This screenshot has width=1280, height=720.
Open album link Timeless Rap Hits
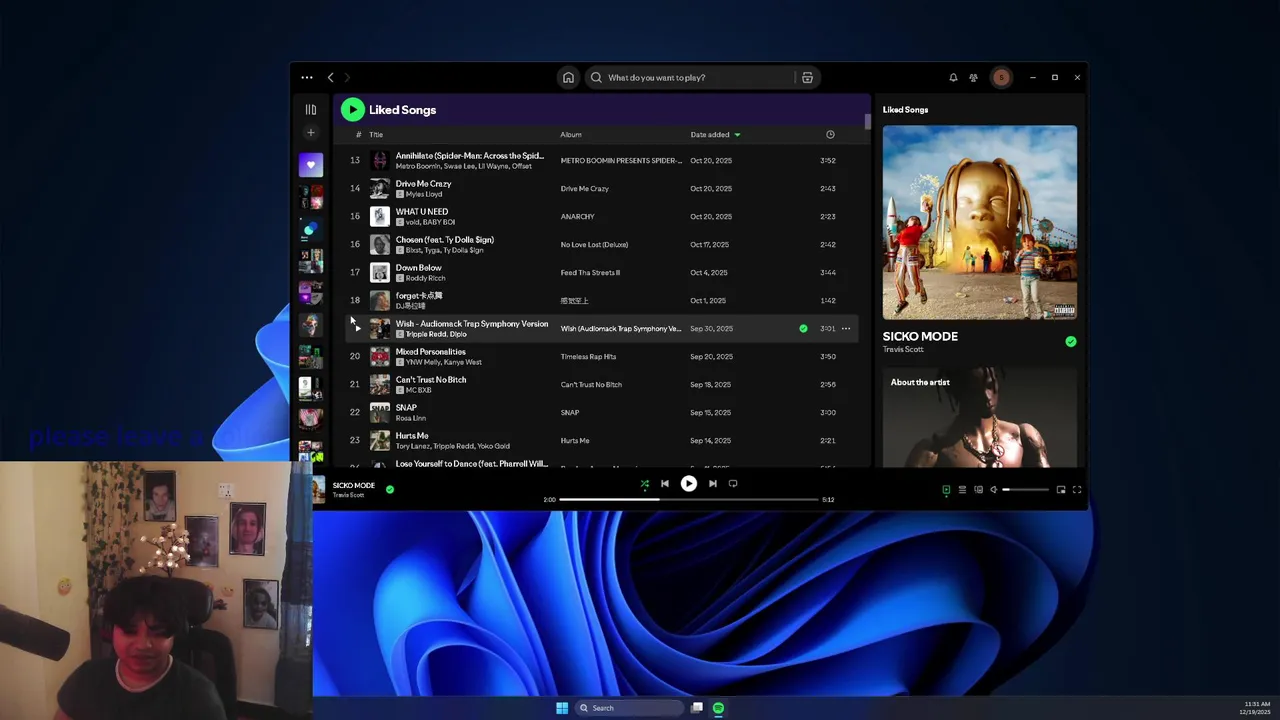(x=588, y=356)
